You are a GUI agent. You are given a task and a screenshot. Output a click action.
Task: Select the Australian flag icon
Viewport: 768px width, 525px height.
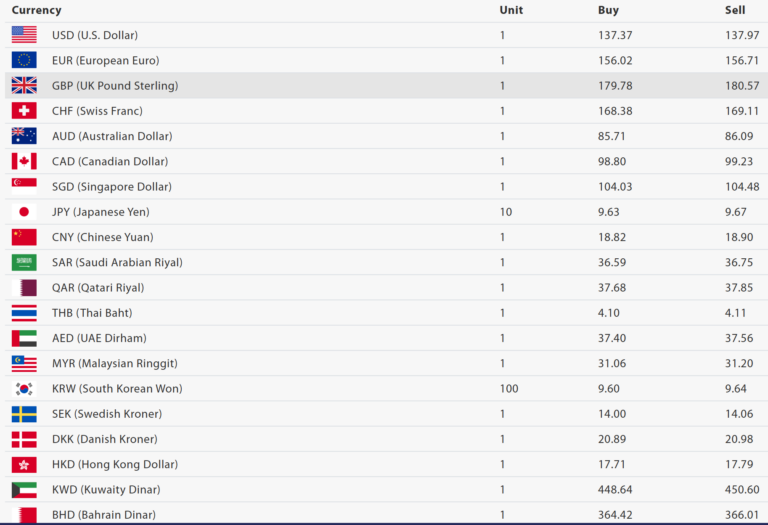click(x=24, y=136)
